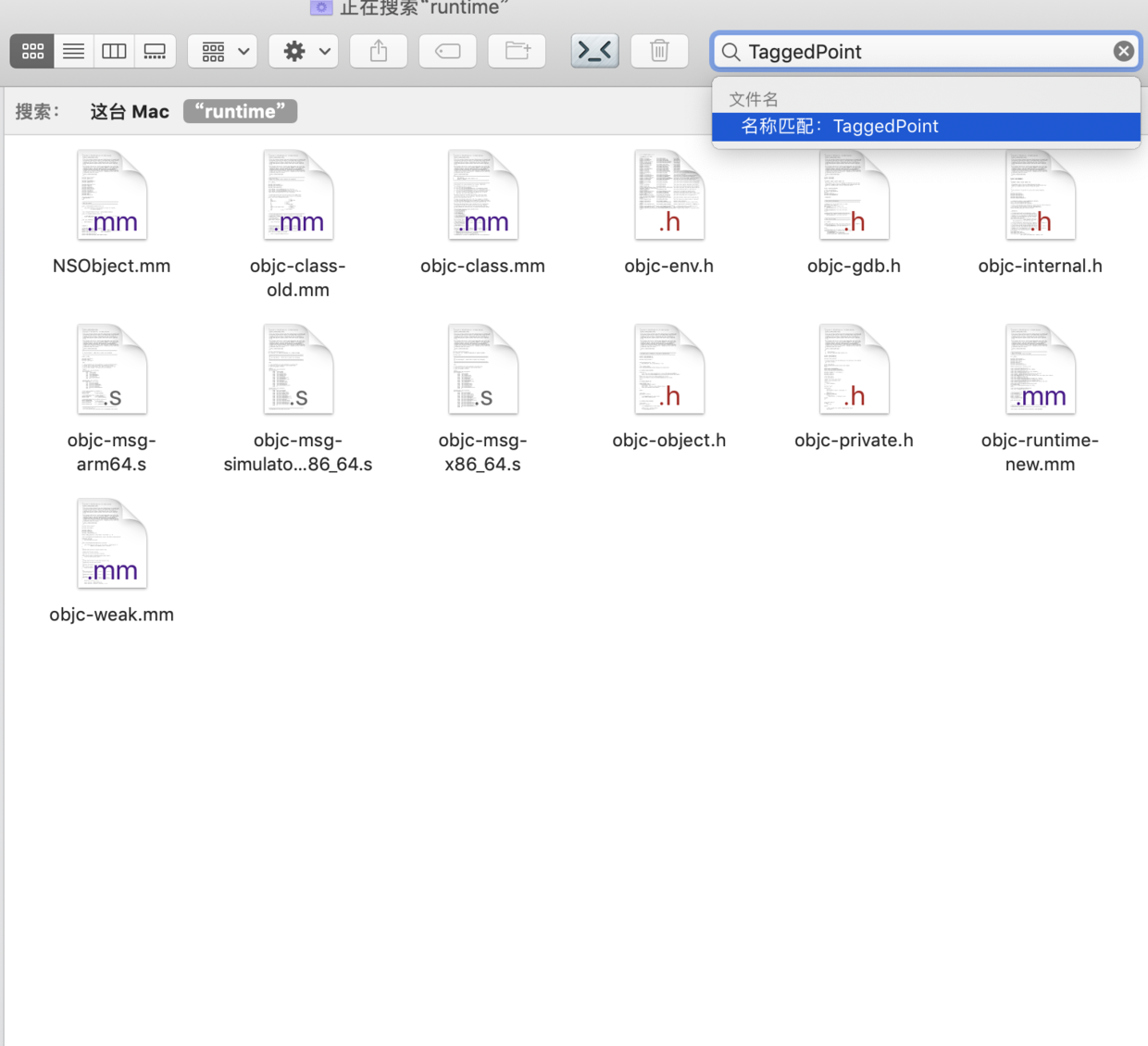Switch to gallery view mode
1148x1046 pixels.
(x=155, y=52)
